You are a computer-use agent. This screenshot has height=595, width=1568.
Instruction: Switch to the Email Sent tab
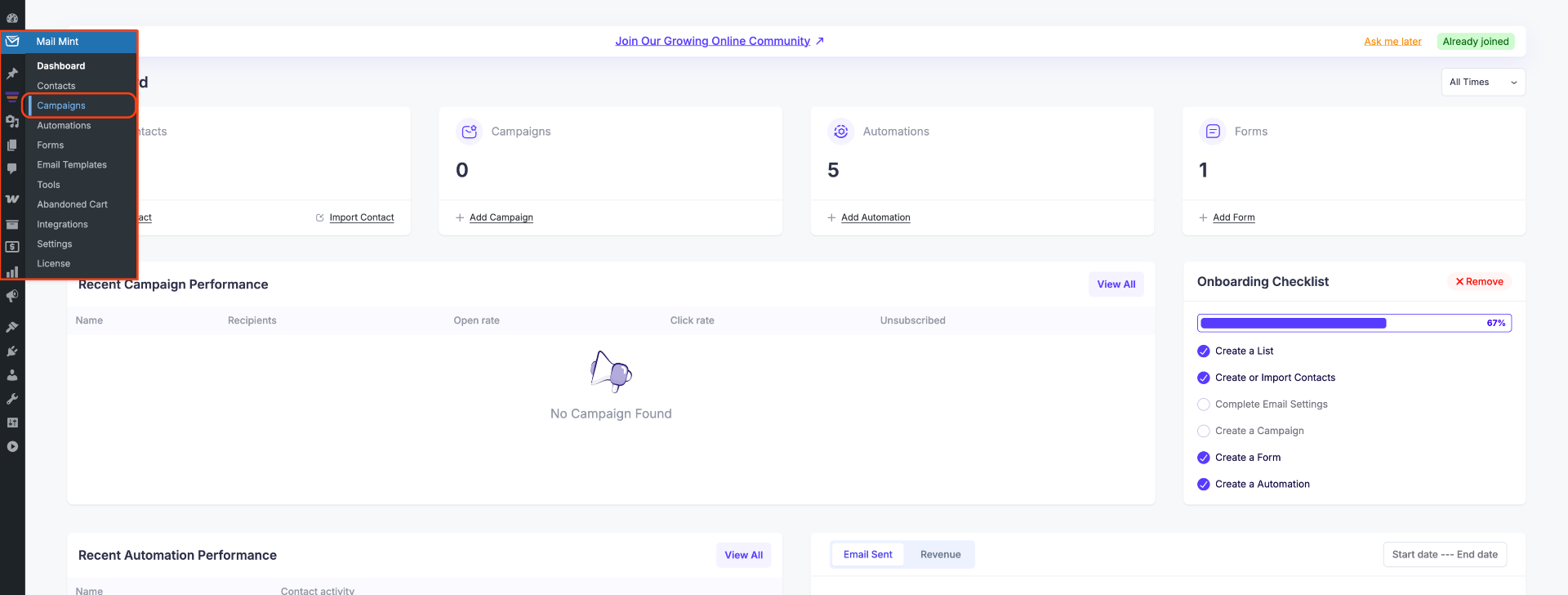pyautogui.click(x=867, y=554)
